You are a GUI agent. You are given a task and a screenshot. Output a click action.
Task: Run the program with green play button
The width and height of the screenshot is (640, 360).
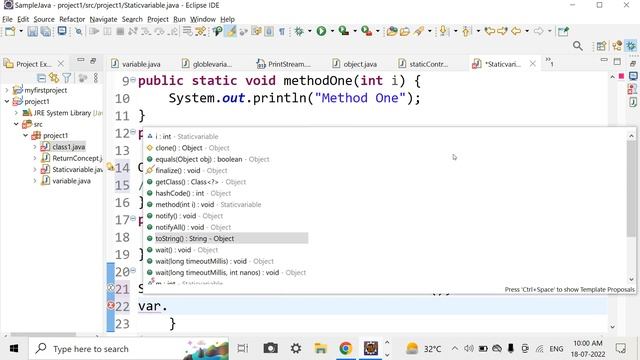coord(322,31)
